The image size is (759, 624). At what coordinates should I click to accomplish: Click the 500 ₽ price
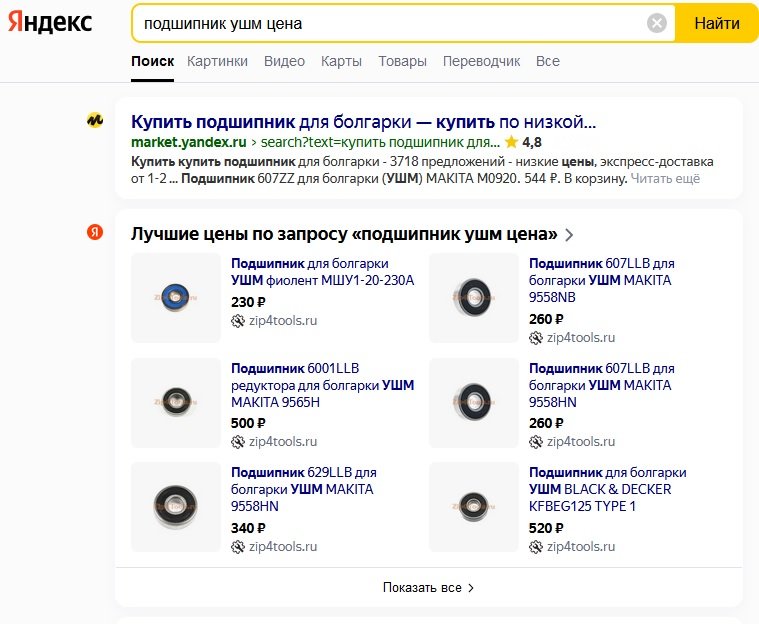[x=248, y=423]
